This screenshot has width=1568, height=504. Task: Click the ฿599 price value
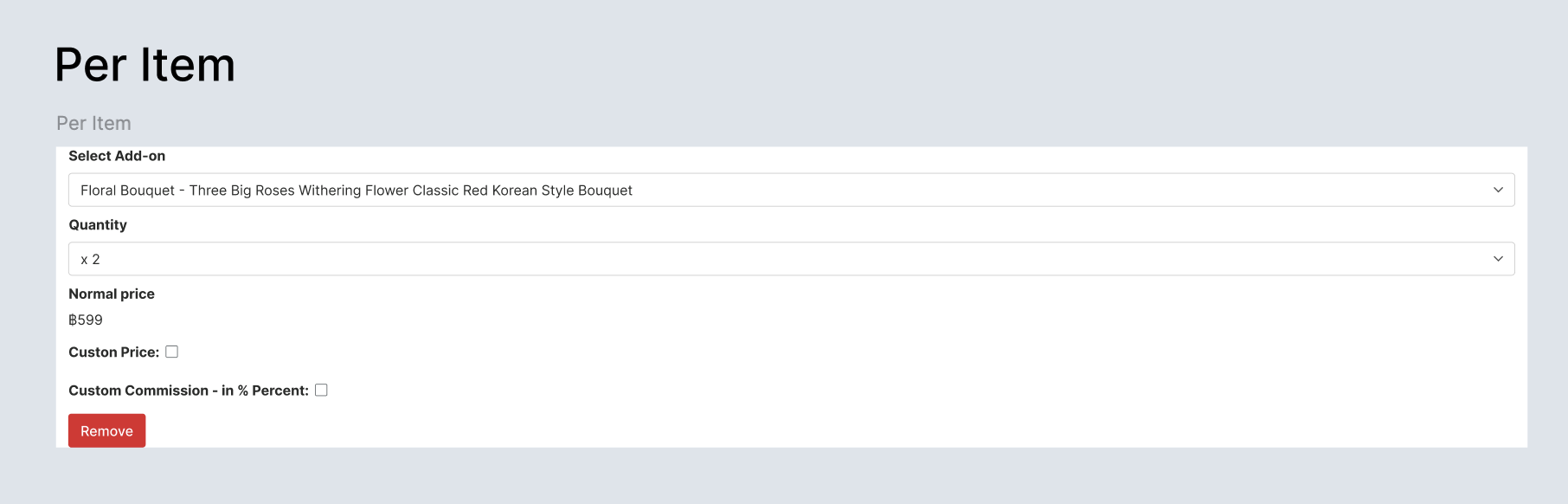(86, 320)
